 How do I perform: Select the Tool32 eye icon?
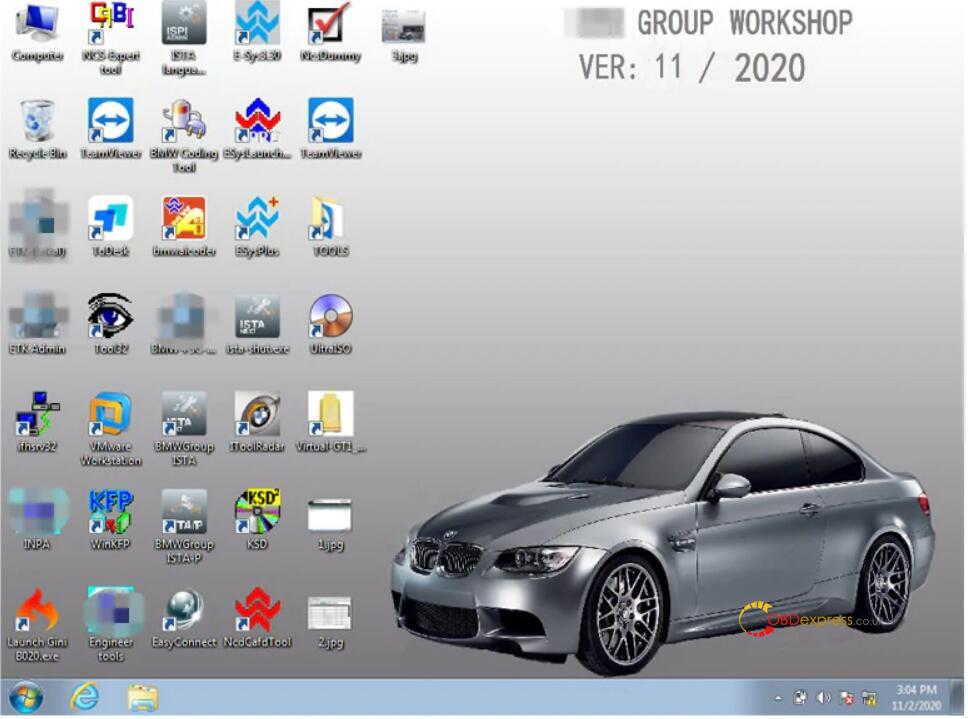point(110,316)
